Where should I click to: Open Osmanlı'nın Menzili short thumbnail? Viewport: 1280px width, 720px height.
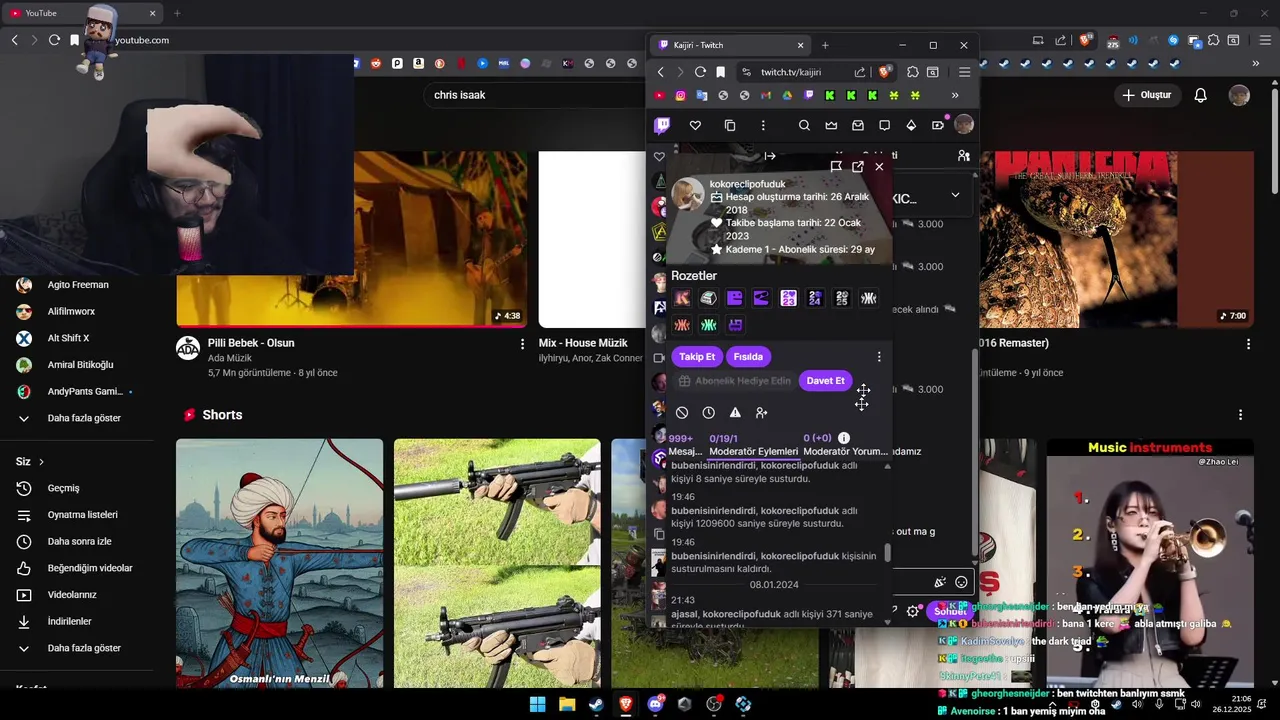pyautogui.click(x=280, y=563)
